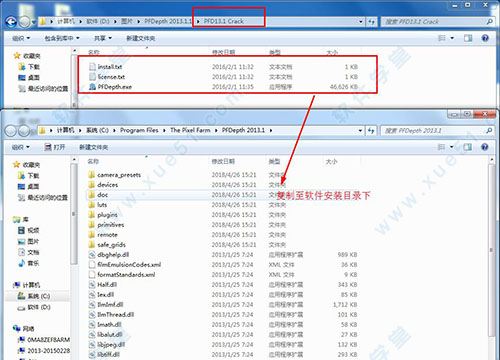
Task: Open 桌面 in the PFD13.1 Crack window sidebar
Action: (29, 77)
